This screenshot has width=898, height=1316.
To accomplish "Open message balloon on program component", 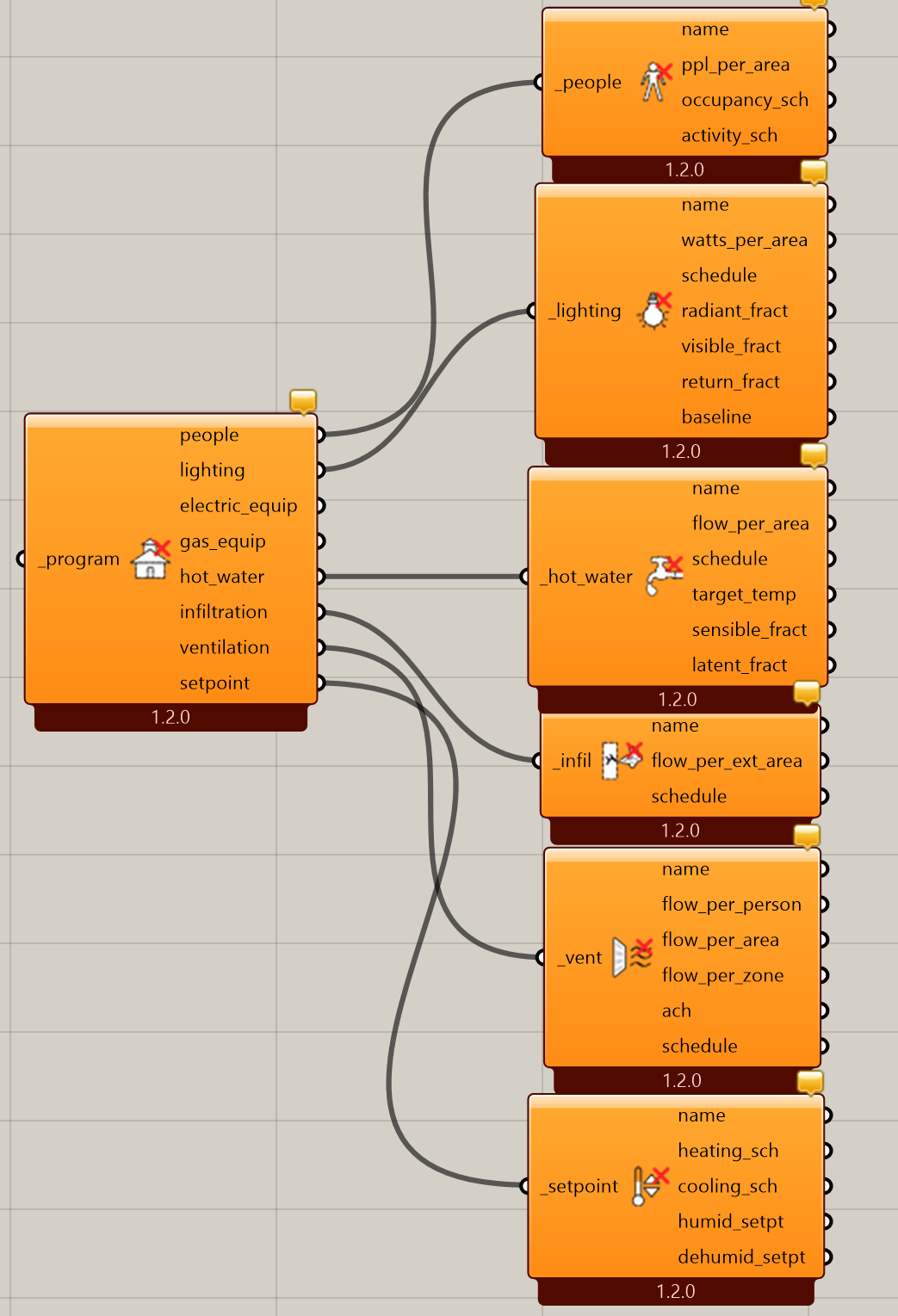I will click(303, 401).
